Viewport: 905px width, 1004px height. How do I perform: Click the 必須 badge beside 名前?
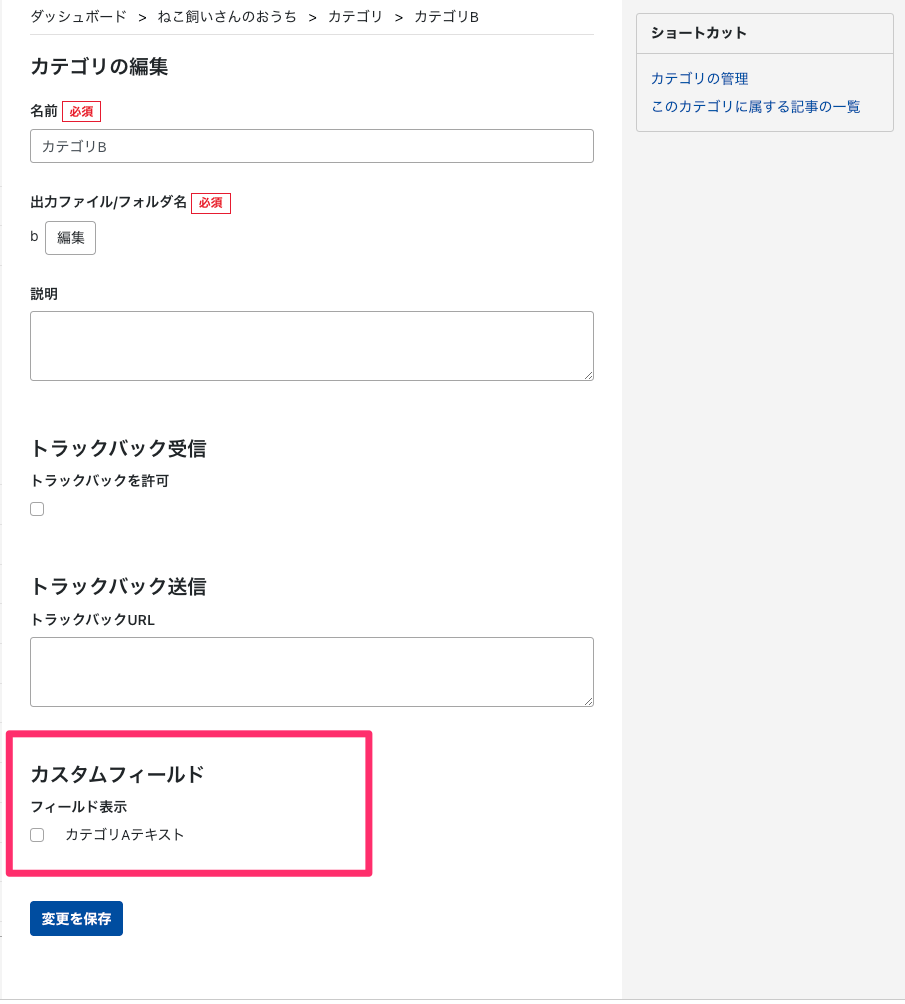pyautogui.click(x=81, y=112)
